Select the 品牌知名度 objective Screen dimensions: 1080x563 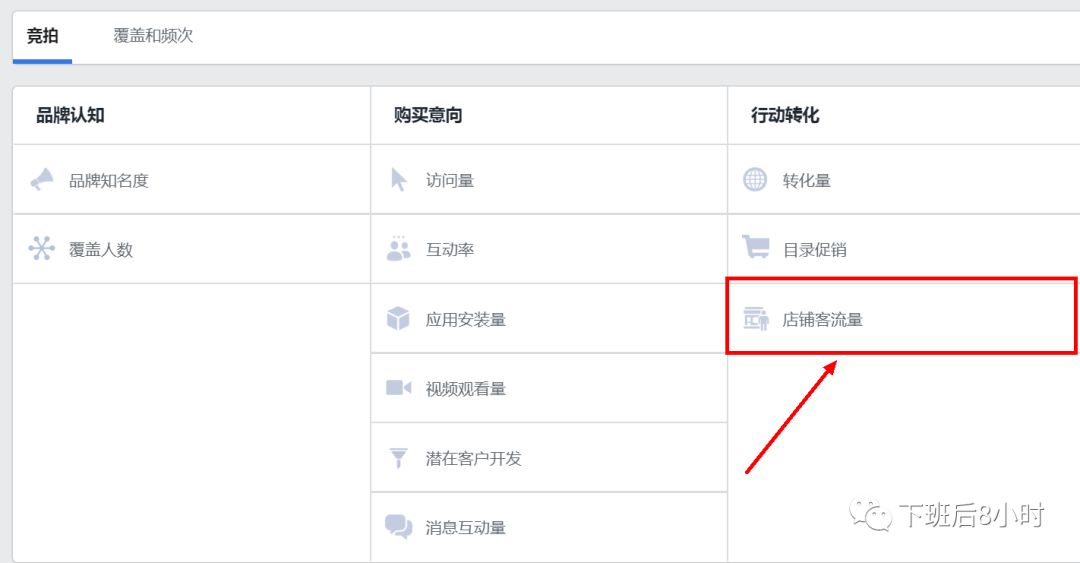click(108, 181)
